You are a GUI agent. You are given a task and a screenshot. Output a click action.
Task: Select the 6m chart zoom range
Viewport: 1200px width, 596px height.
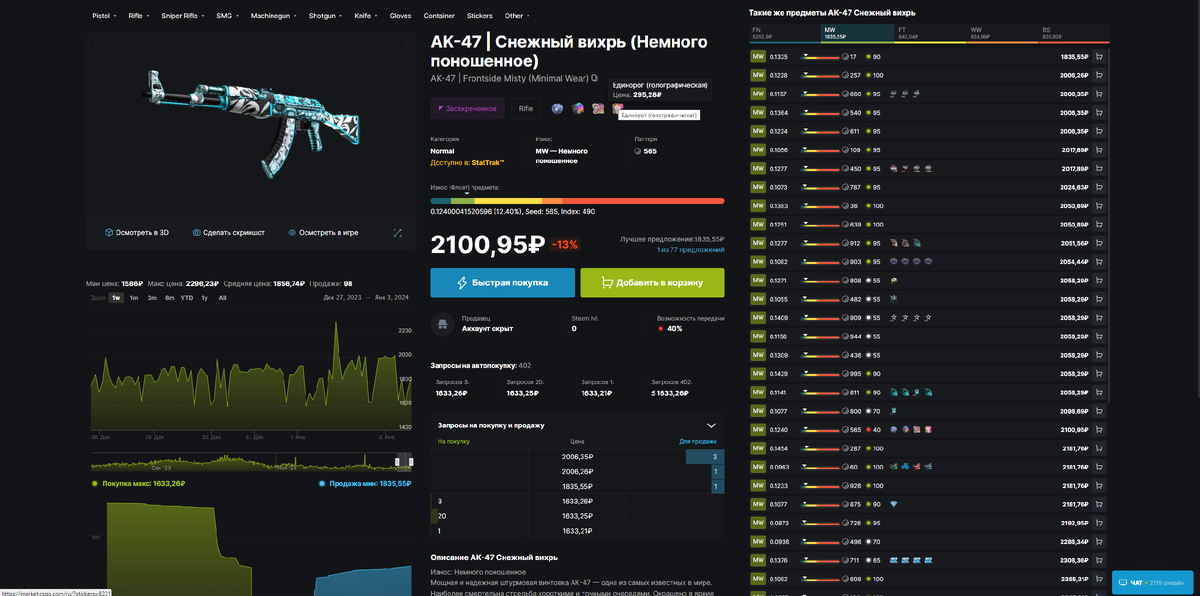[x=170, y=298]
